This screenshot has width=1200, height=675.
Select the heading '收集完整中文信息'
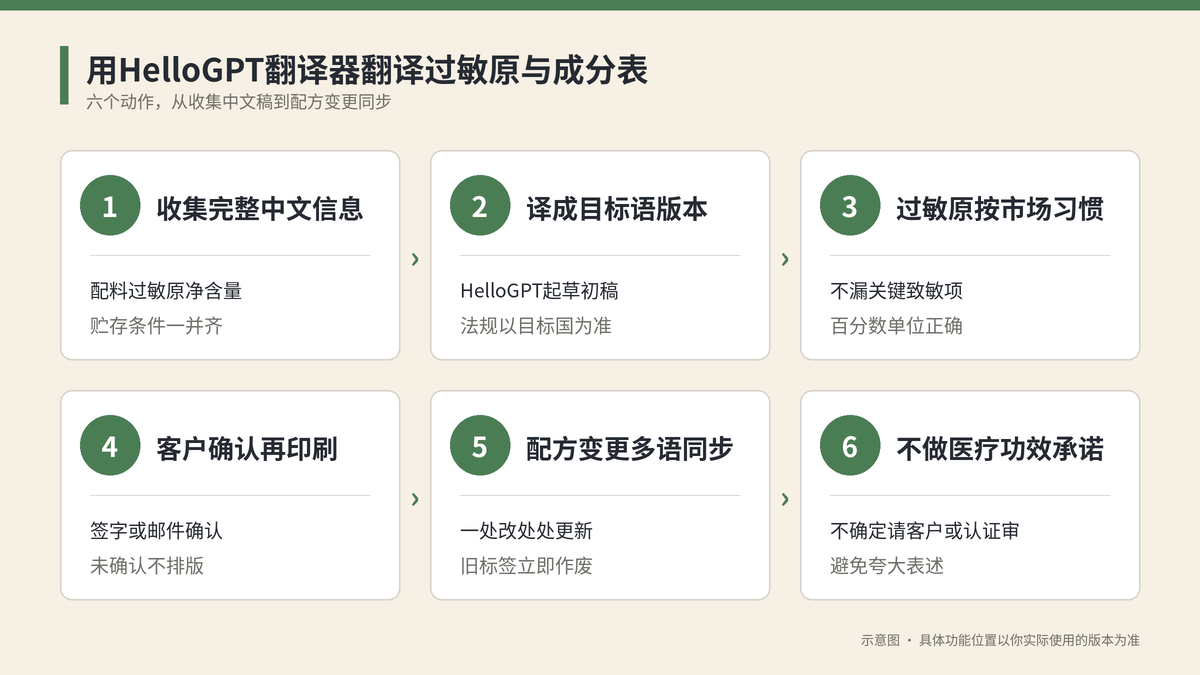[x=260, y=208]
